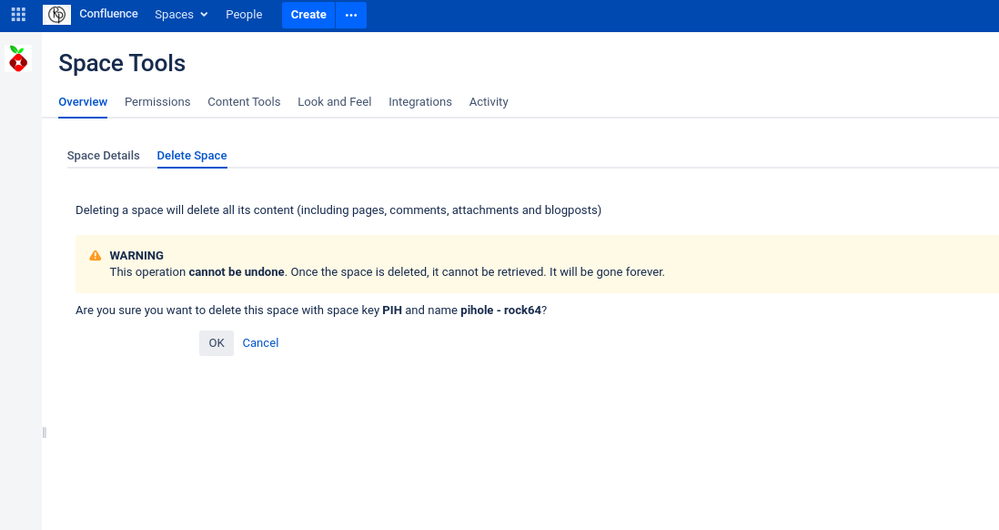Screen dimensions: 999x530
Task: Open the Permissions tab
Action: coord(157,102)
